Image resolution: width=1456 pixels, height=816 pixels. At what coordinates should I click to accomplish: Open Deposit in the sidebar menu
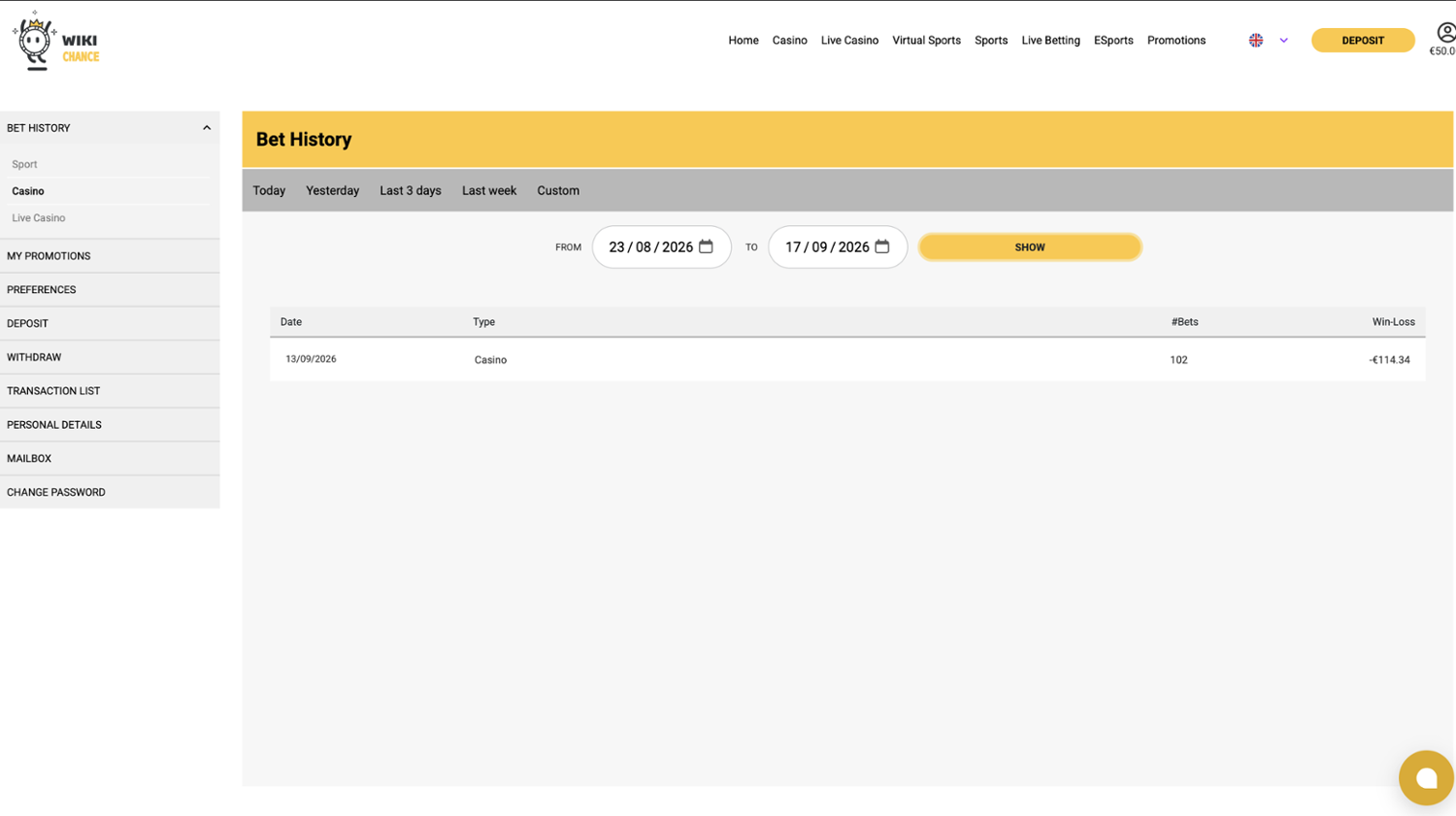pyautogui.click(x=110, y=324)
